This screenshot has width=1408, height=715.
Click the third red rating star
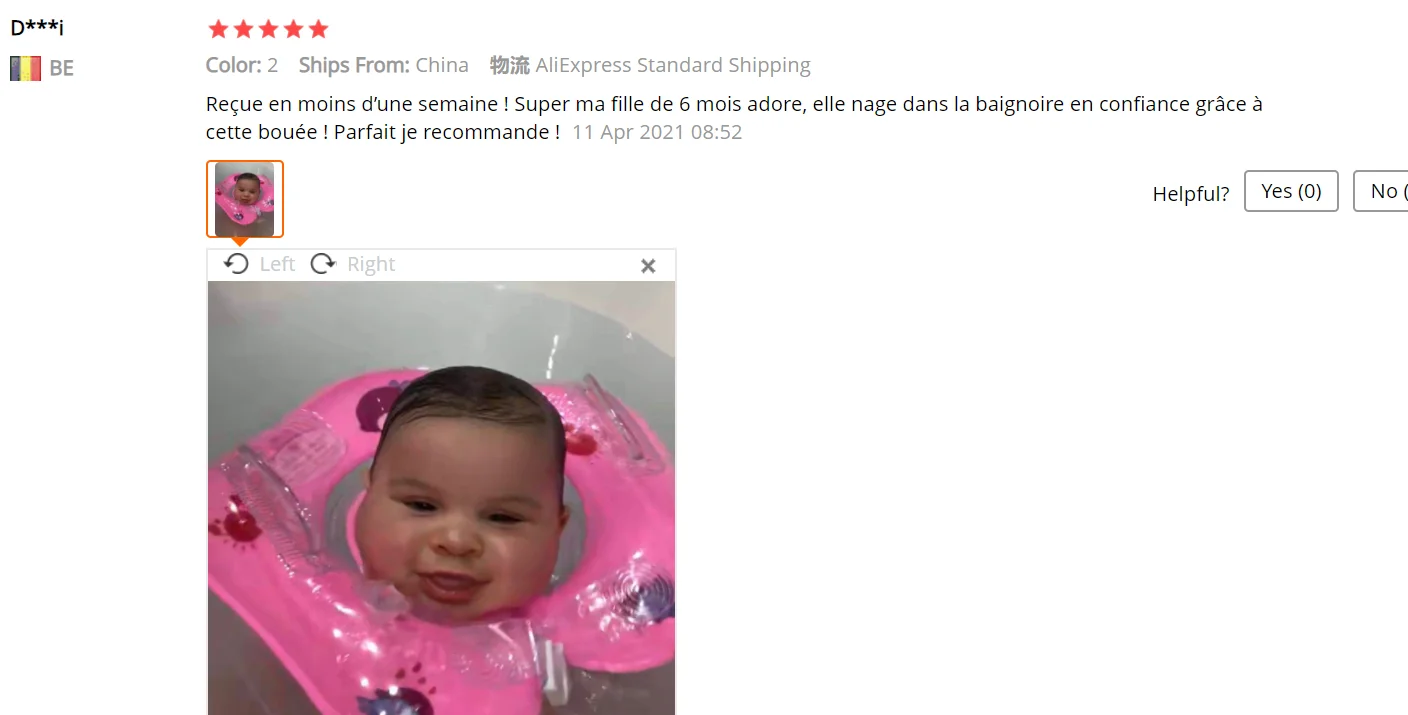[x=268, y=29]
